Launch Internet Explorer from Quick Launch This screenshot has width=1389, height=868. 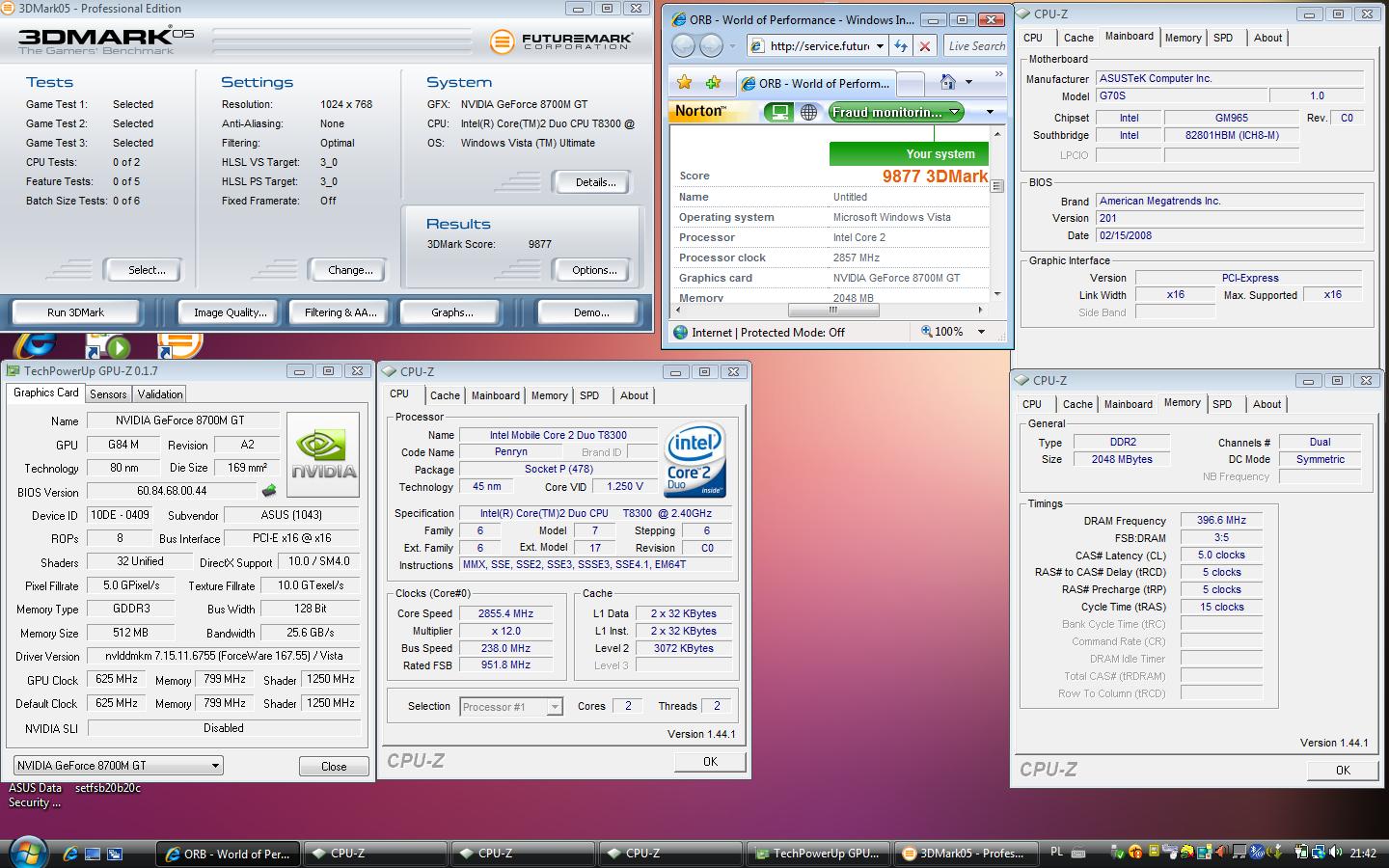[x=69, y=854]
